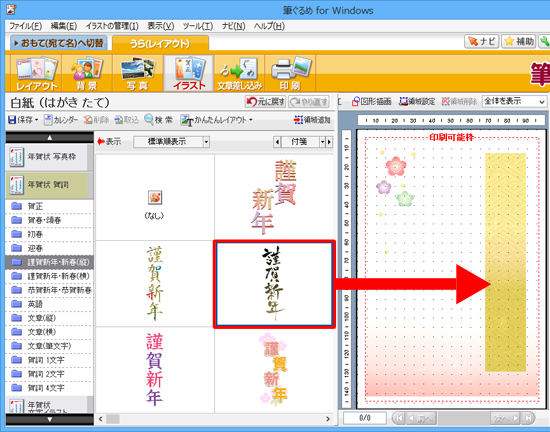Viewport: 550px width, 432px height.
Task: Click the 検索 search magnifier
Action: pos(159,120)
